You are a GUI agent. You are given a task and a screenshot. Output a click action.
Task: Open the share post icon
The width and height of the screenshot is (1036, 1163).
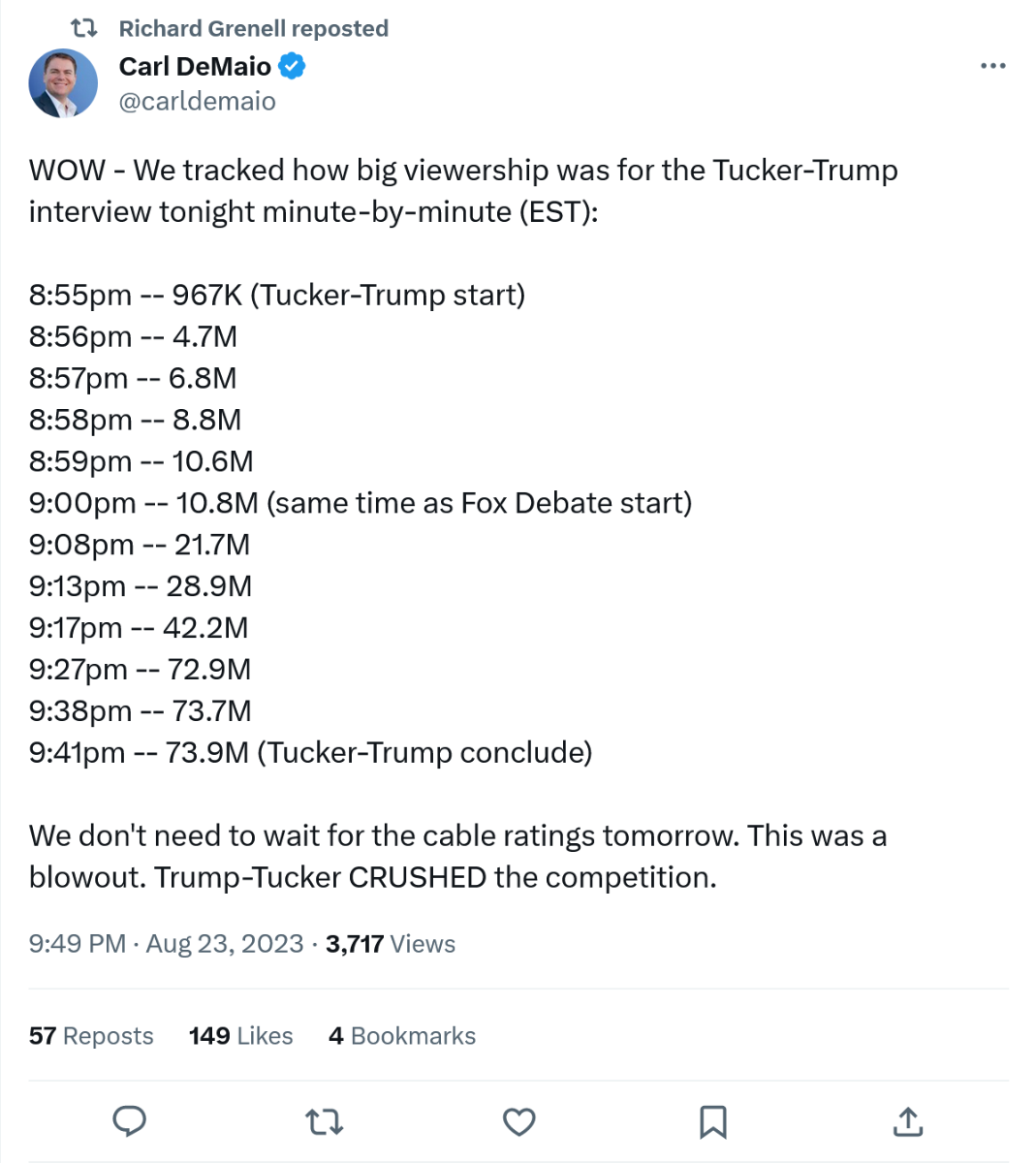907,1122
